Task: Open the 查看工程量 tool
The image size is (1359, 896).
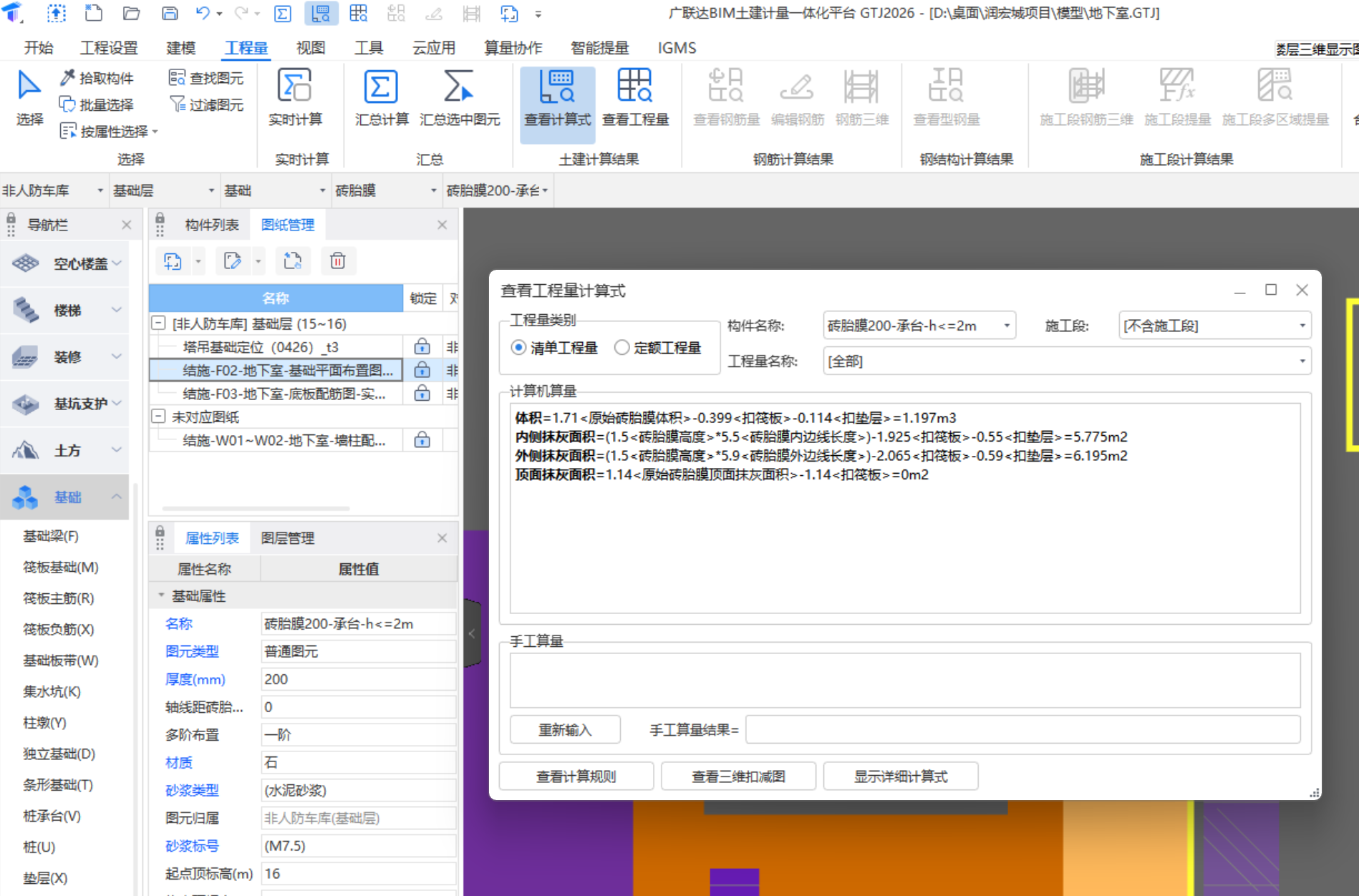Action: point(635,99)
